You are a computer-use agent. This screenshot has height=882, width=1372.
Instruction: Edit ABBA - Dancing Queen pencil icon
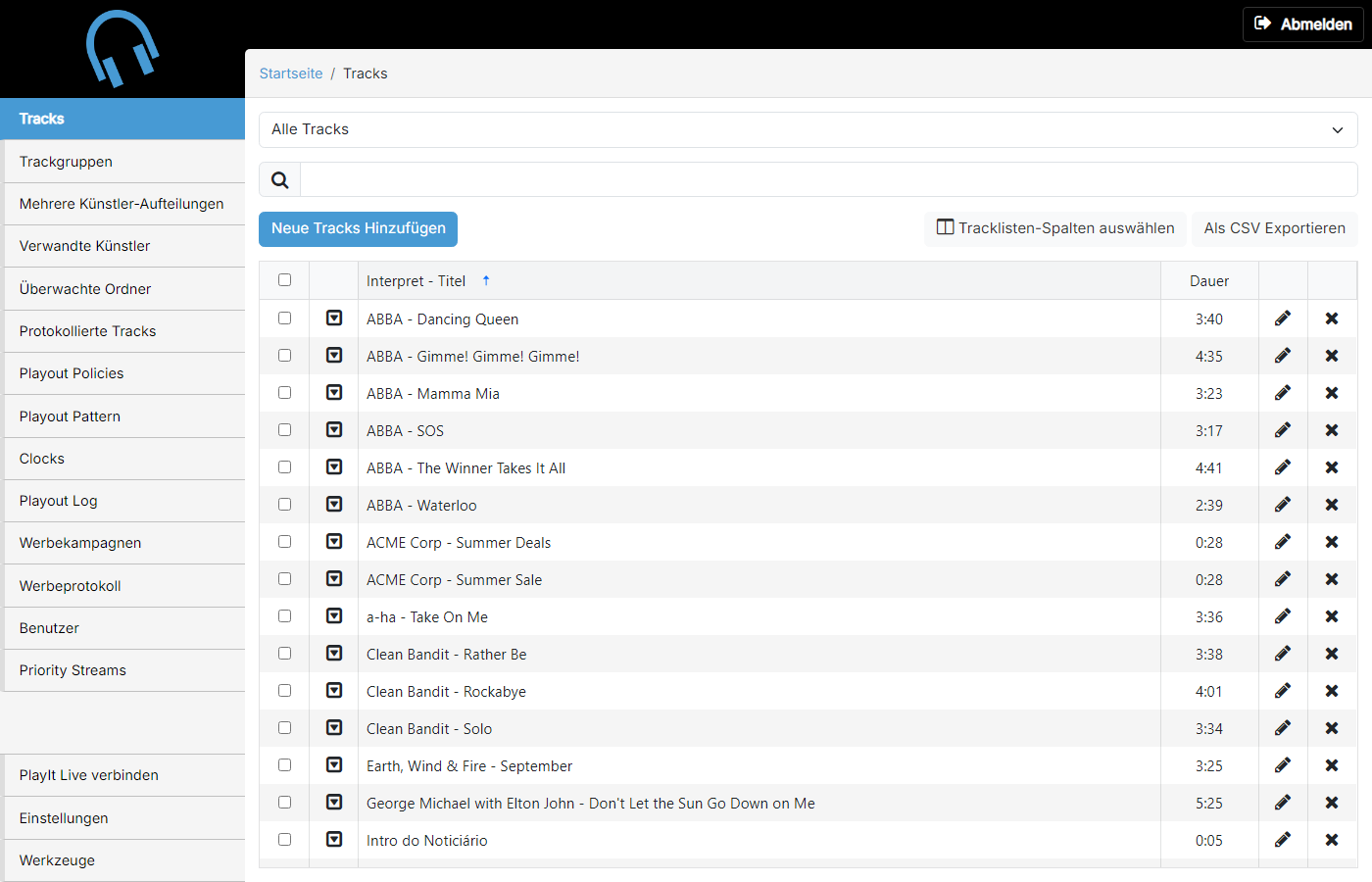point(1283,318)
